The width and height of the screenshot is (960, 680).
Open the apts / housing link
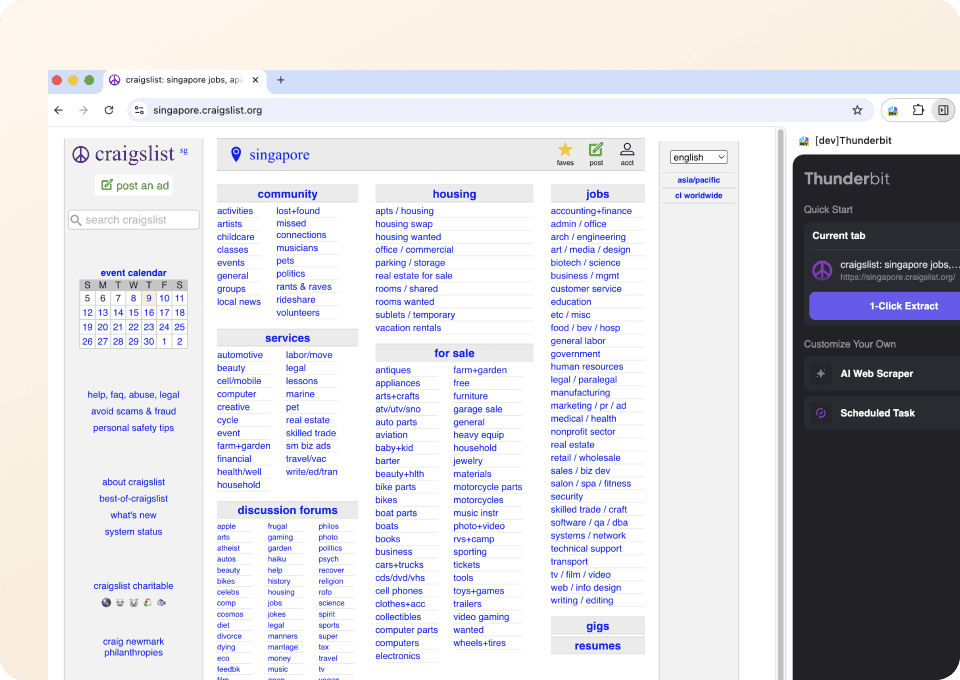point(404,211)
